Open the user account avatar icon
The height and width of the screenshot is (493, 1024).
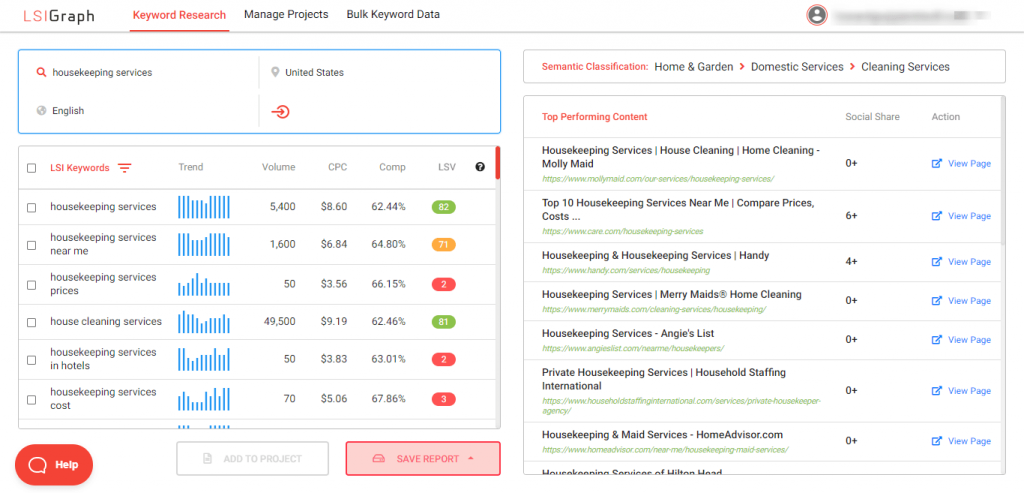click(x=816, y=15)
